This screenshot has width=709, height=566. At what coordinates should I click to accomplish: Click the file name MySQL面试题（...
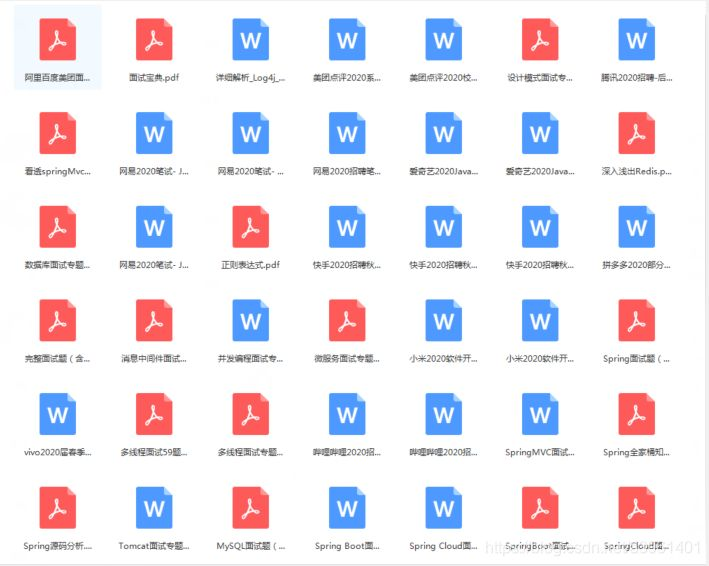pyautogui.click(x=251, y=546)
